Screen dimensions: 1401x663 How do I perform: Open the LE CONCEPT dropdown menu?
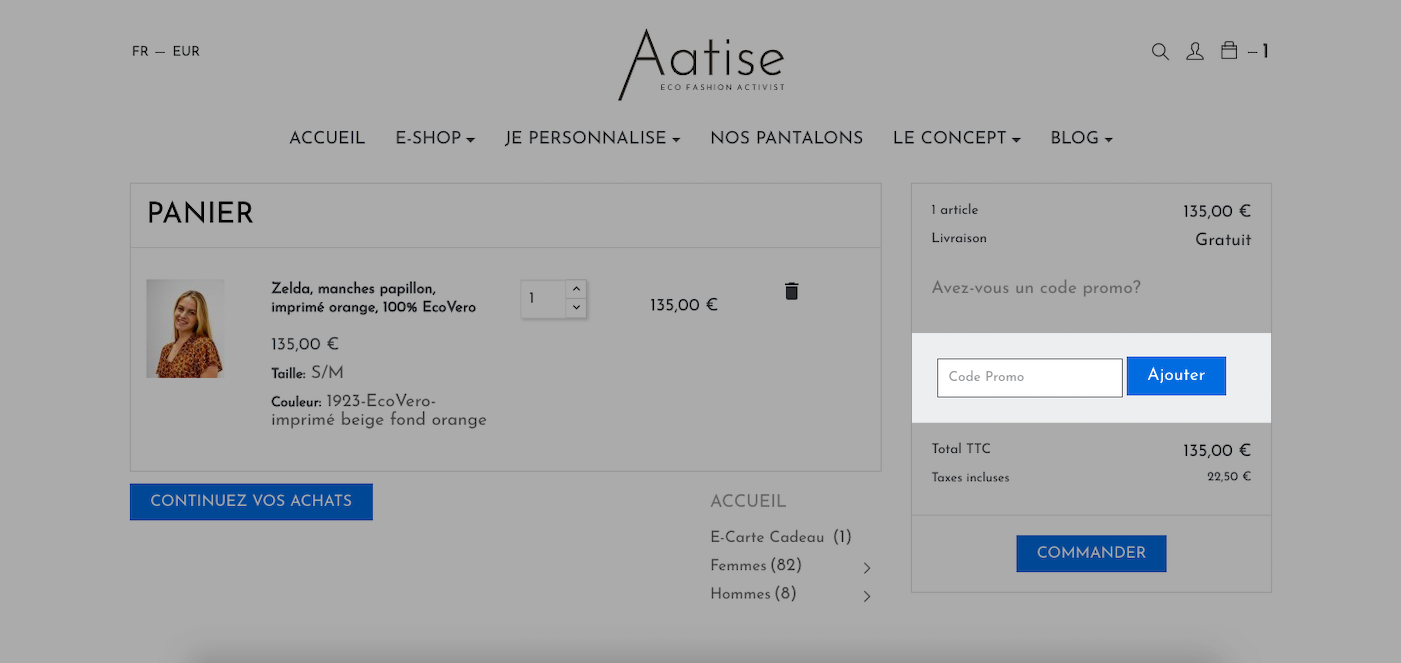point(957,138)
